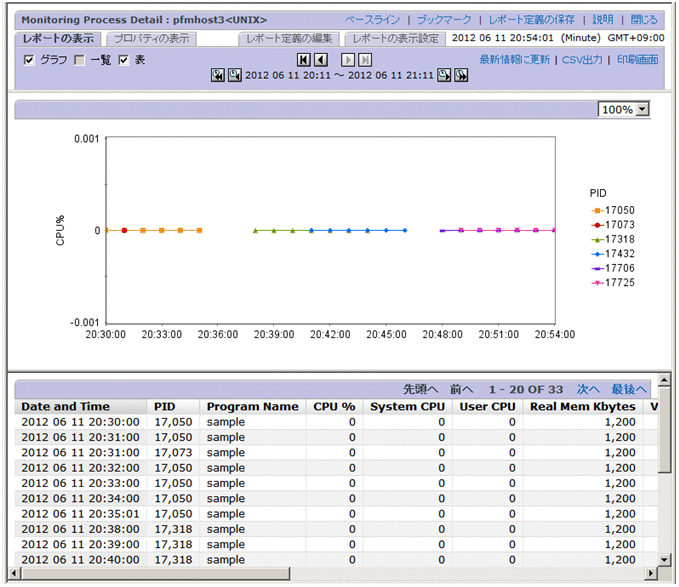
Task: Jump to the first report page icon
Action: tap(304, 60)
